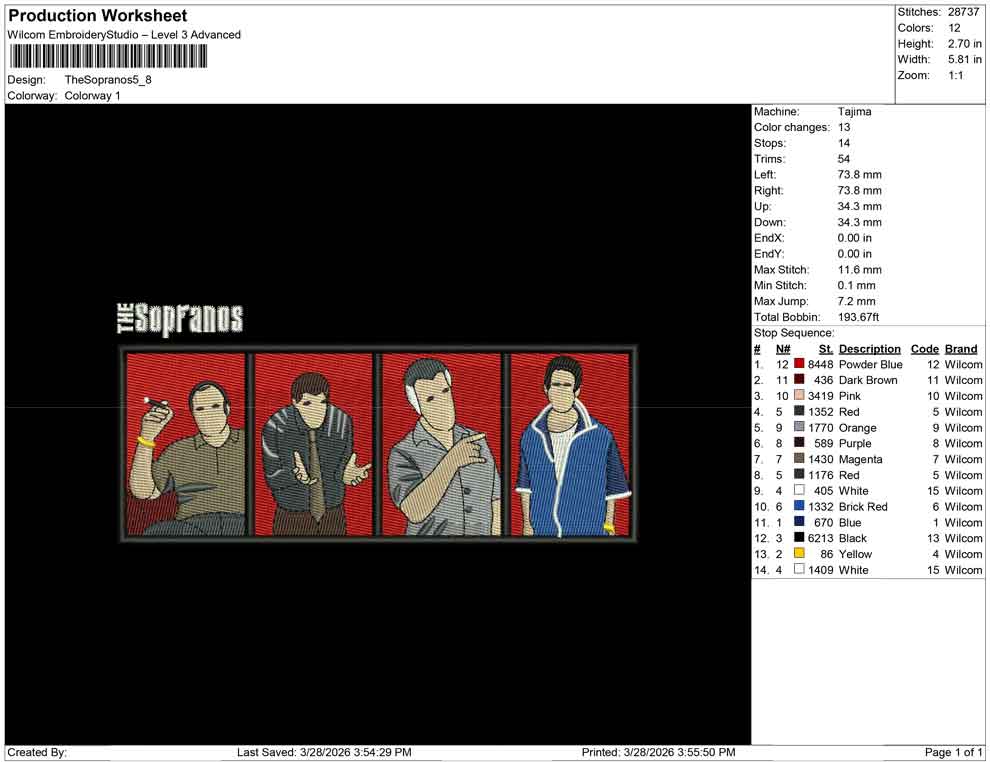Click the stitch count 3419
This screenshot has height=762, width=990.
821,396
